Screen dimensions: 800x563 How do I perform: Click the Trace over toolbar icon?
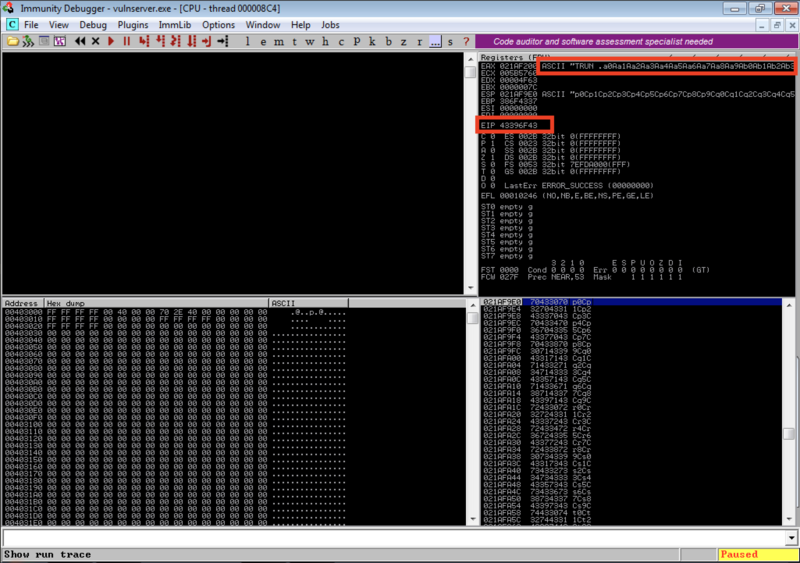191,41
